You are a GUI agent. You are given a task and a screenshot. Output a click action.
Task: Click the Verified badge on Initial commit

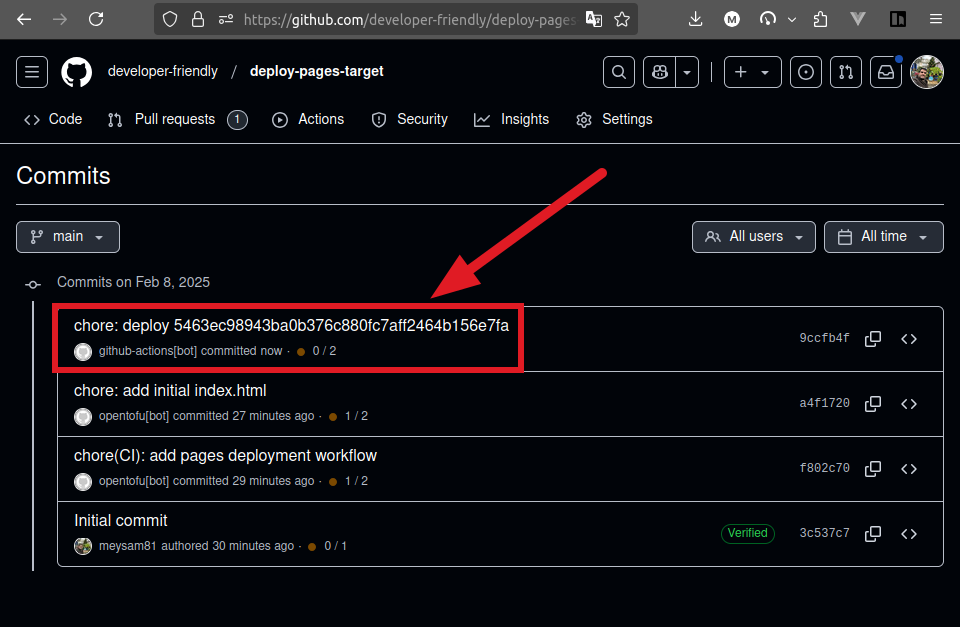tap(747, 533)
